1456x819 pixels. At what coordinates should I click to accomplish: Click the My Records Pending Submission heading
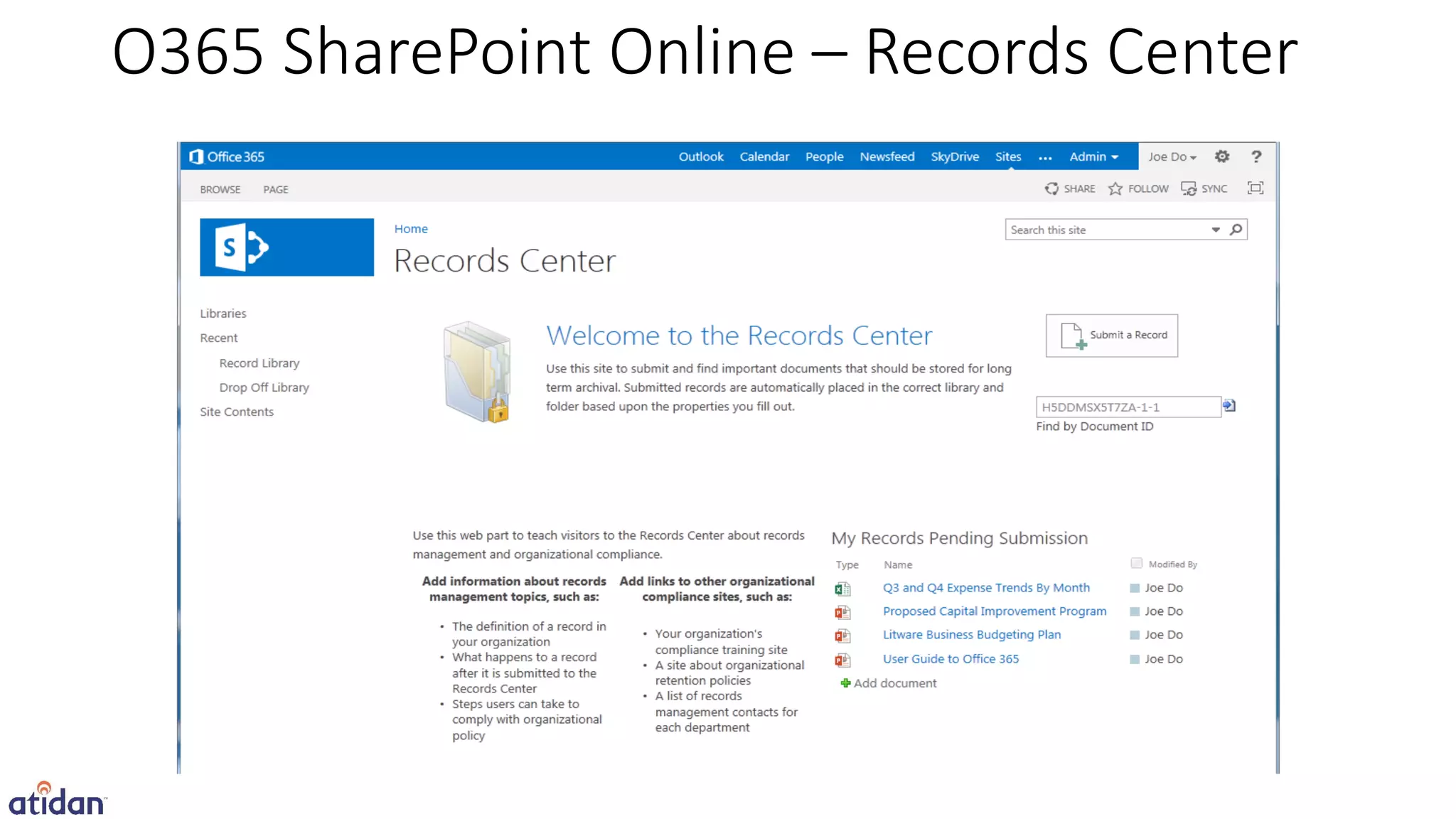959,538
